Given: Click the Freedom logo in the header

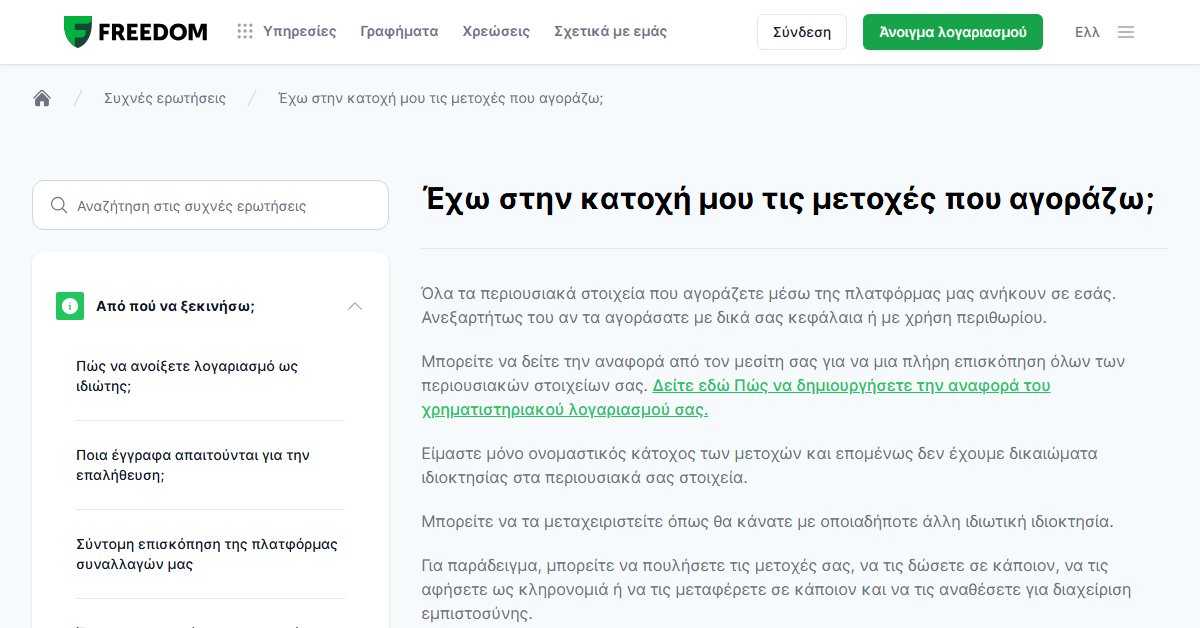Looking at the screenshot, I should tap(135, 32).
